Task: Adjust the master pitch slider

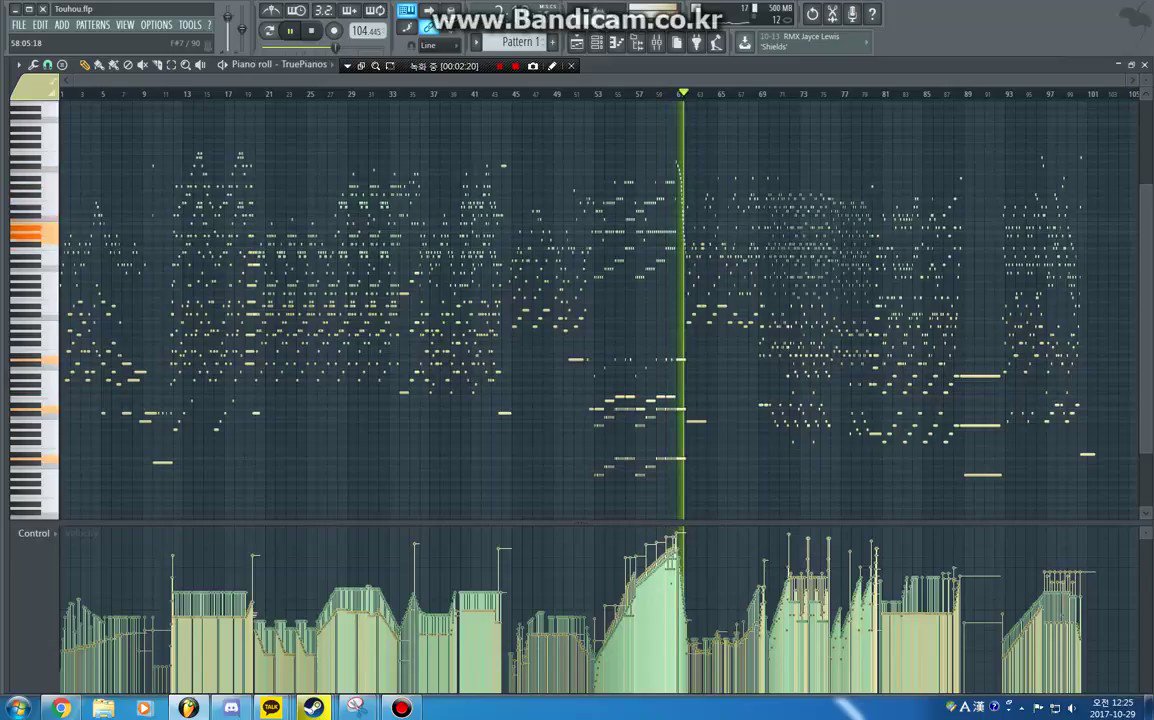Action: pos(242,27)
